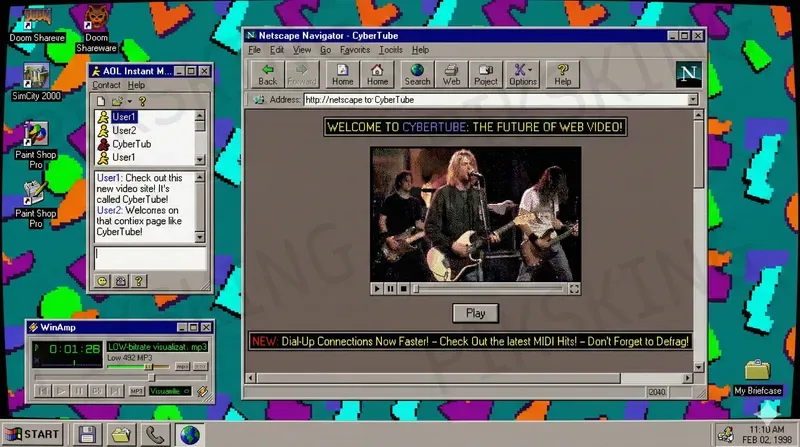Select User2 in the buddy list
Viewport: 800px width, 447px height.
click(x=124, y=130)
